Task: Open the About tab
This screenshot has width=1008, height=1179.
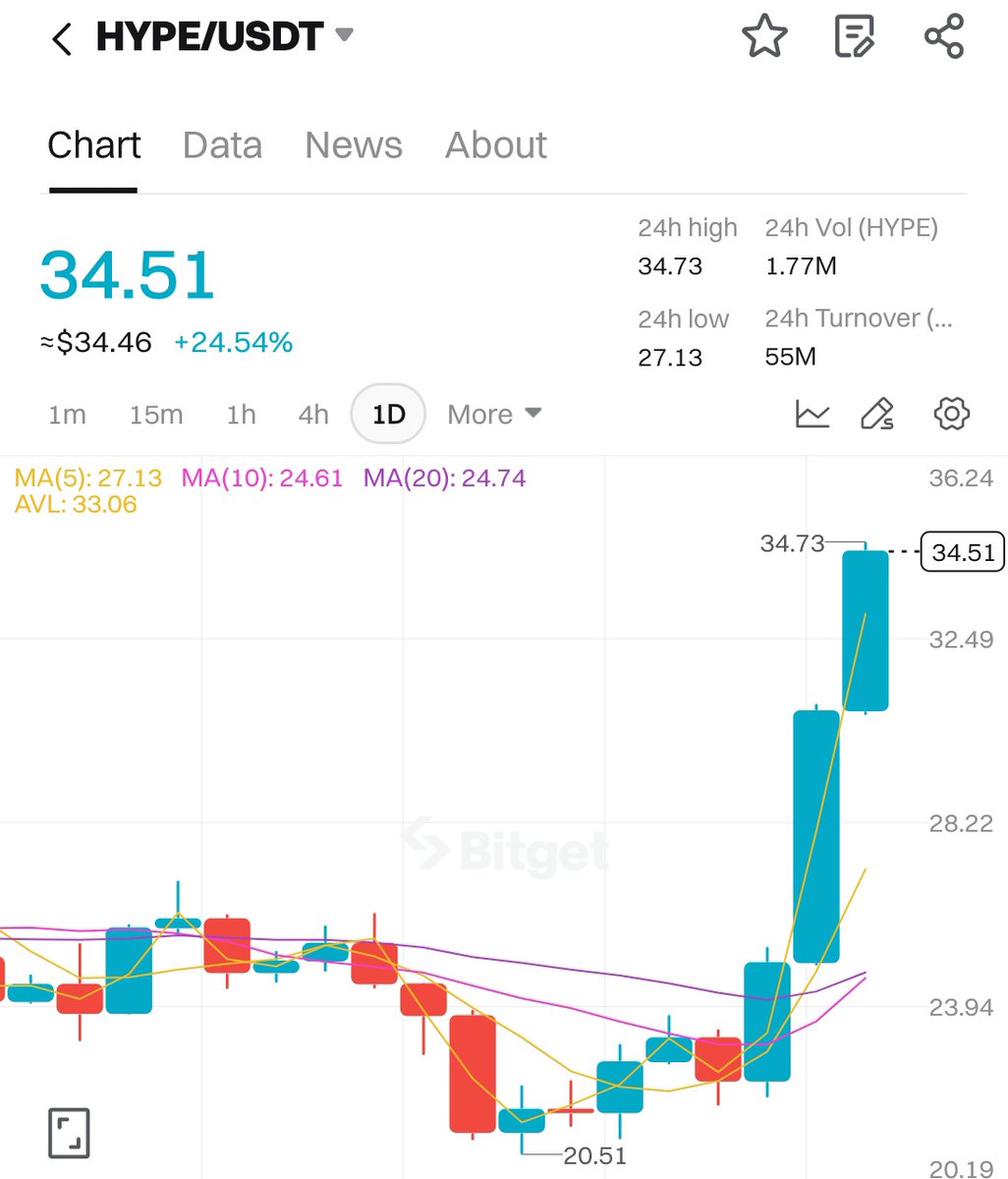Action: pos(496,145)
